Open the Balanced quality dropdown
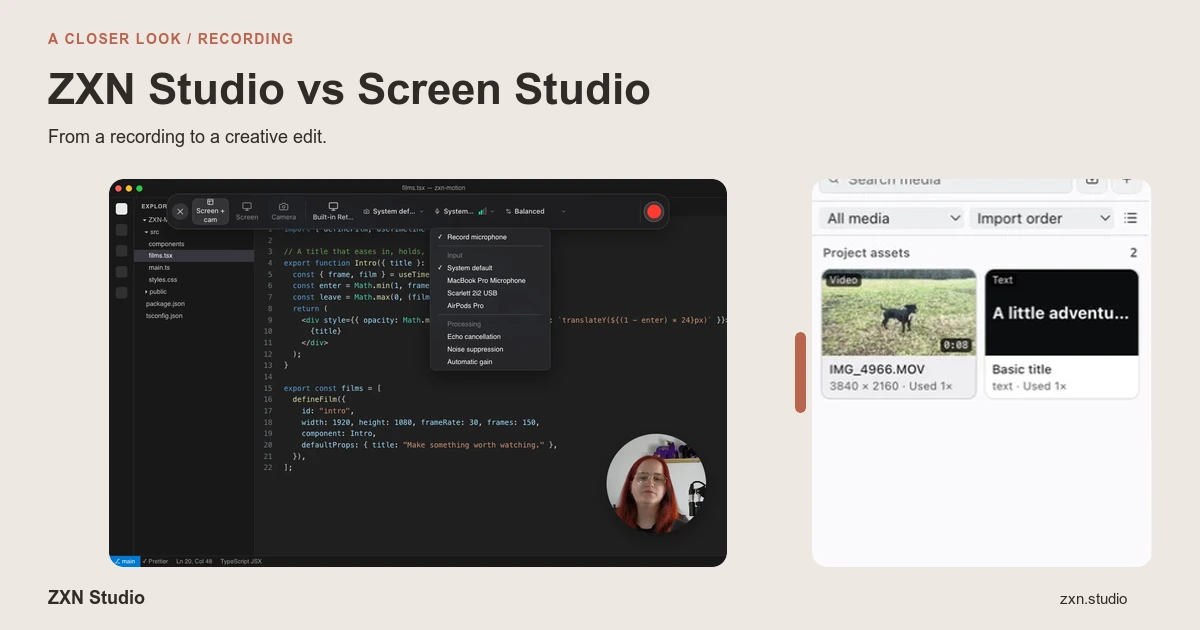The height and width of the screenshot is (630, 1200). pos(535,211)
